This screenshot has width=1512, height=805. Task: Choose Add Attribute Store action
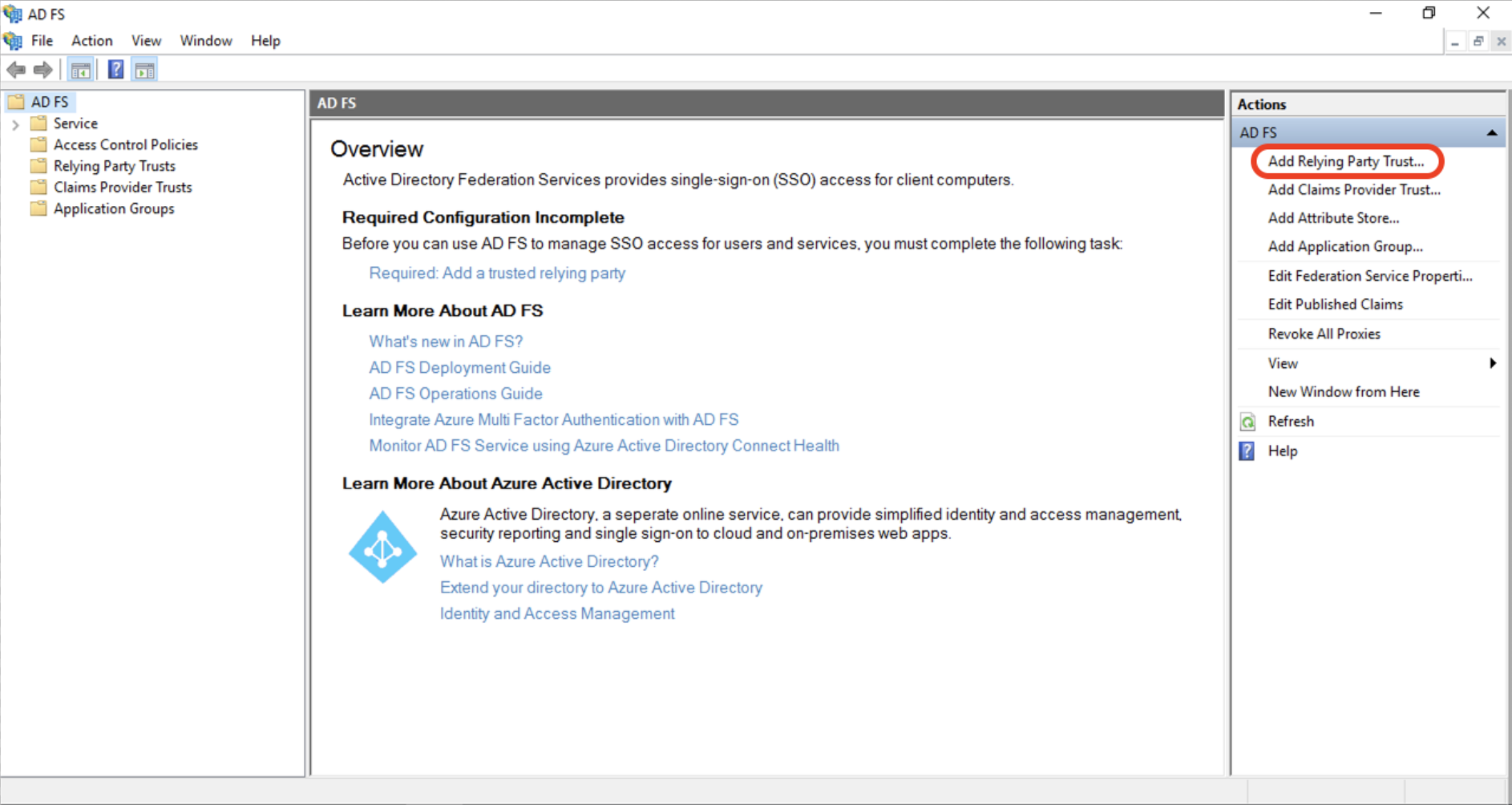1333,218
